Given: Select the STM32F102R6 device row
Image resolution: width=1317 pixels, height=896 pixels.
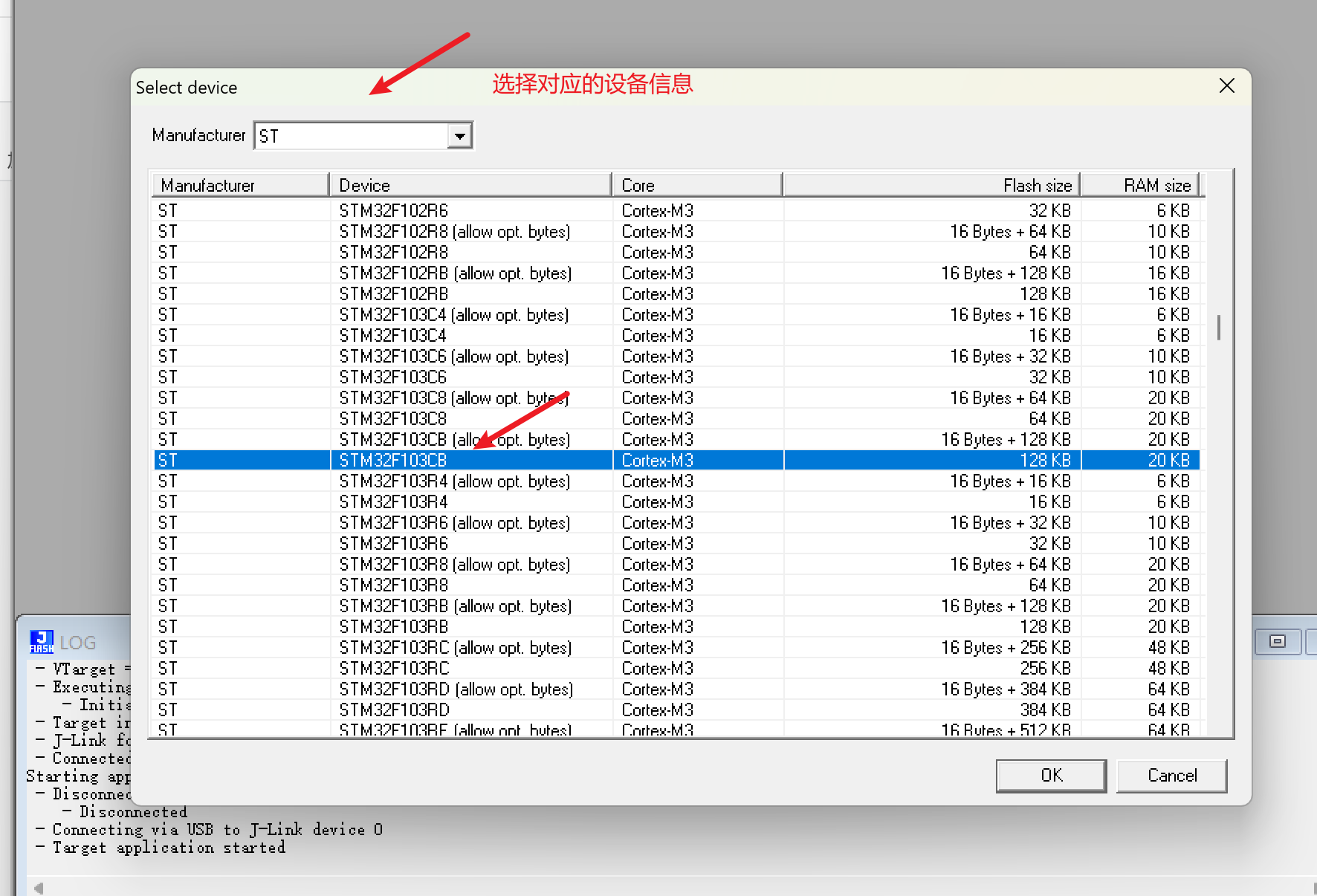Looking at the screenshot, I should coord(676,211).
